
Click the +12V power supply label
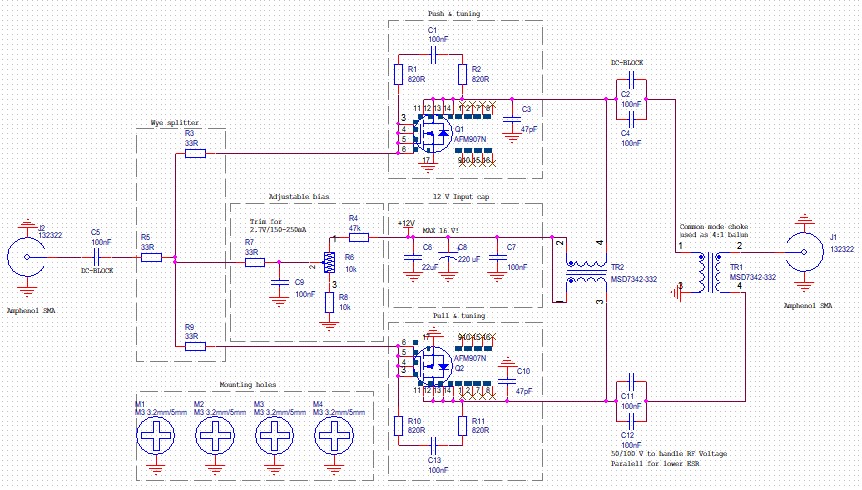(405, 224)
